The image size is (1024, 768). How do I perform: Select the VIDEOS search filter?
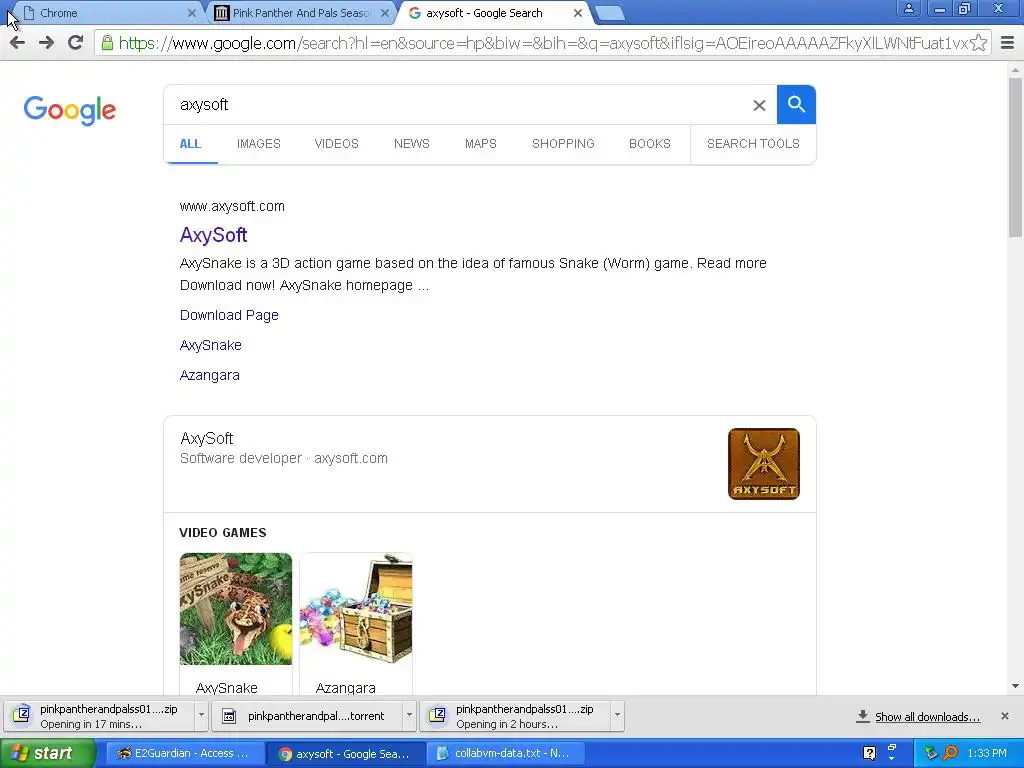coord(336,144)
